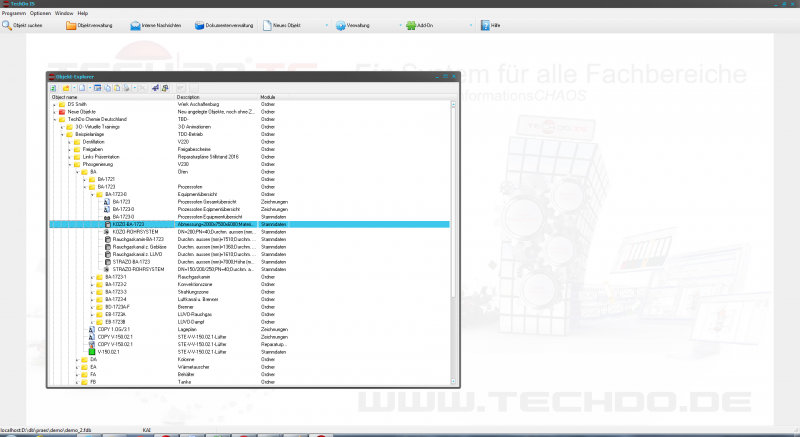The image size is (800, 437).
Task: Open the Neues Objekt dropdown arrow
Action: [x=327, y=25]
